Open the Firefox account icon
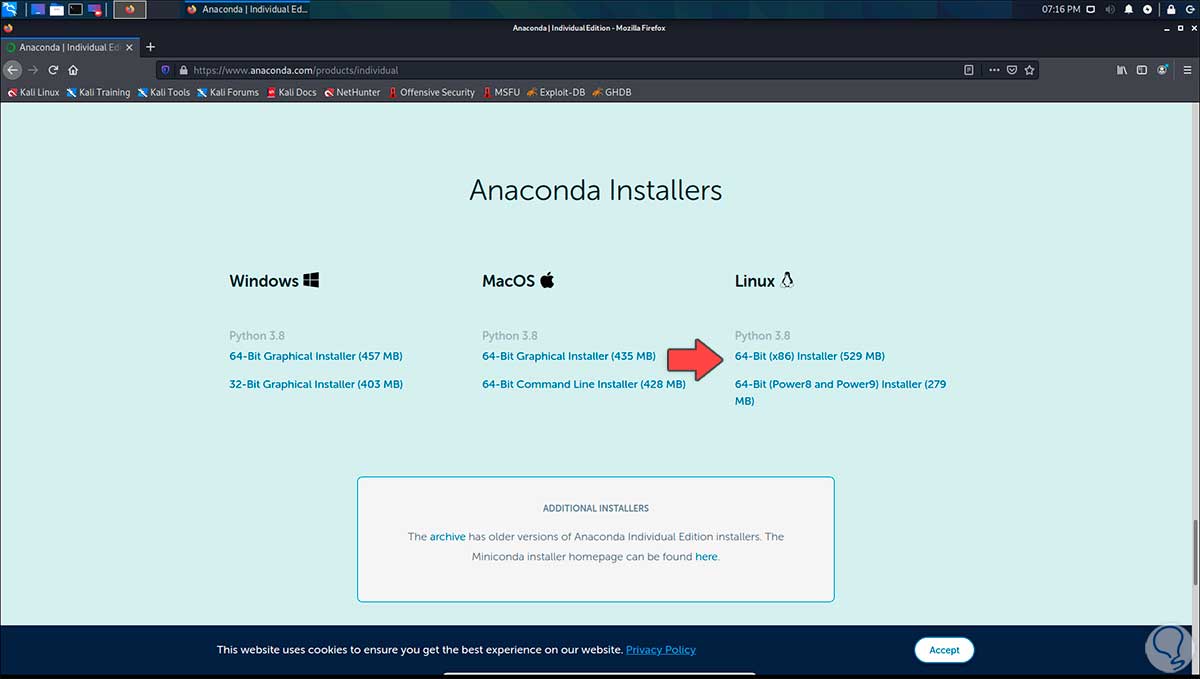 point(1162,70)
